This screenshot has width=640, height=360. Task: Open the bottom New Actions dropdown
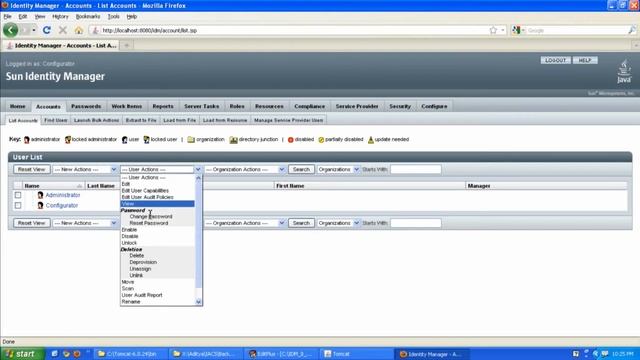(85, 223)
